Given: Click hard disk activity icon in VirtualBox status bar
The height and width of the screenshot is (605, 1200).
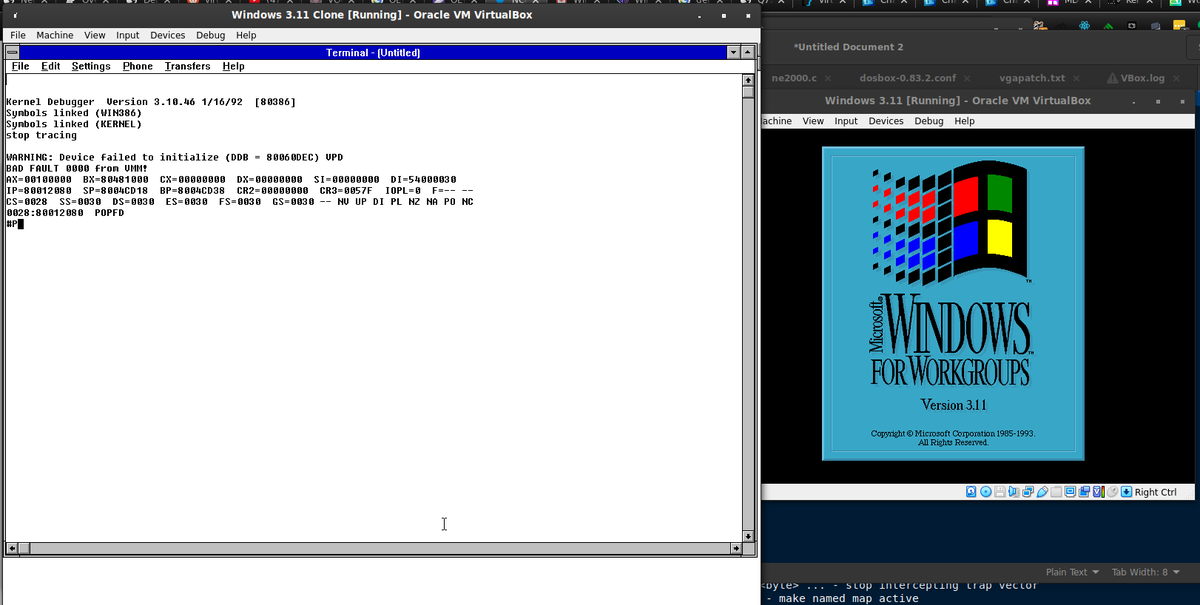Looking at the screenshot, I should 971,492.
